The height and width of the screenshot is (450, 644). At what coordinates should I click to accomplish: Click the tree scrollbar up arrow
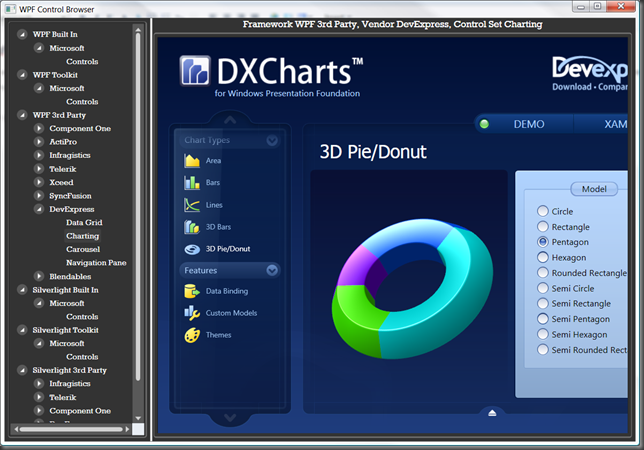[138, 30]
